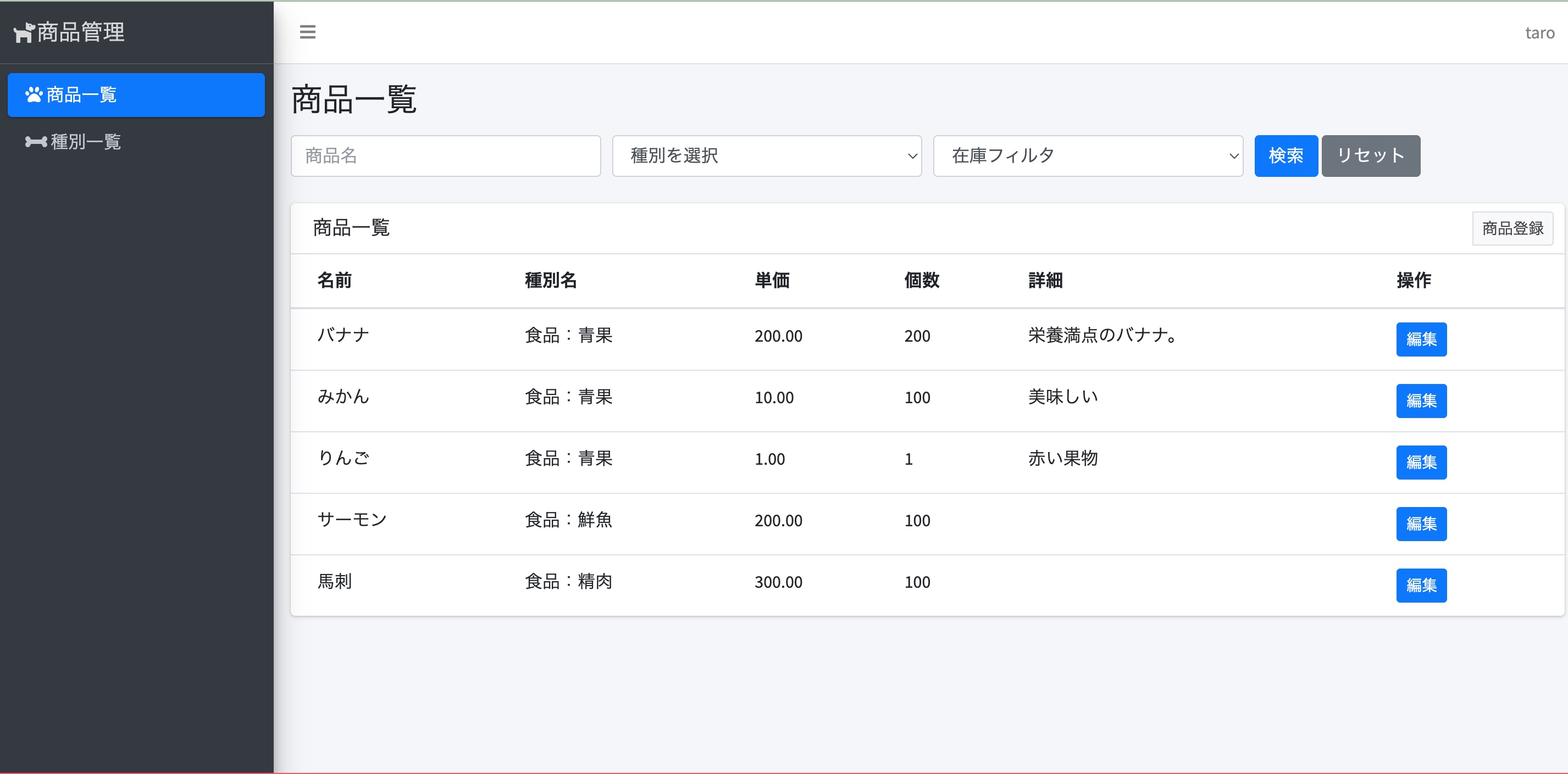Screen dimensions: 1568x774
Task: Switch to the 種別一覧 sidebar page
Action: 85,141
